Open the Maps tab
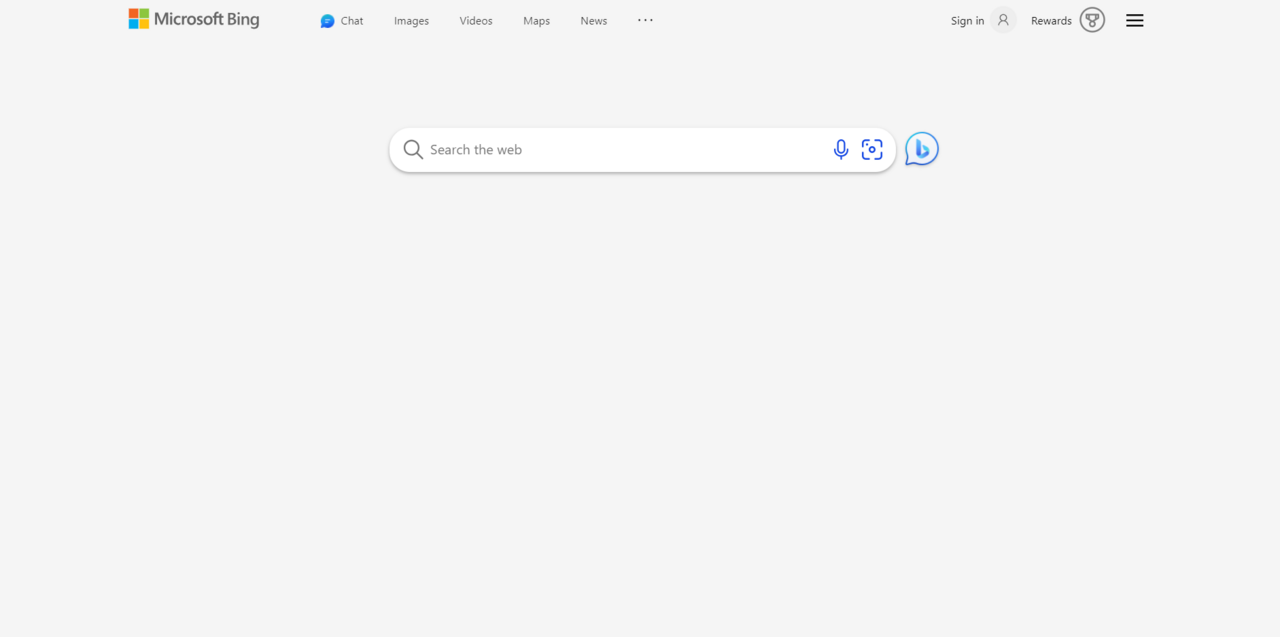This screenshot has width=1280, height=637. tap(536, 21)
